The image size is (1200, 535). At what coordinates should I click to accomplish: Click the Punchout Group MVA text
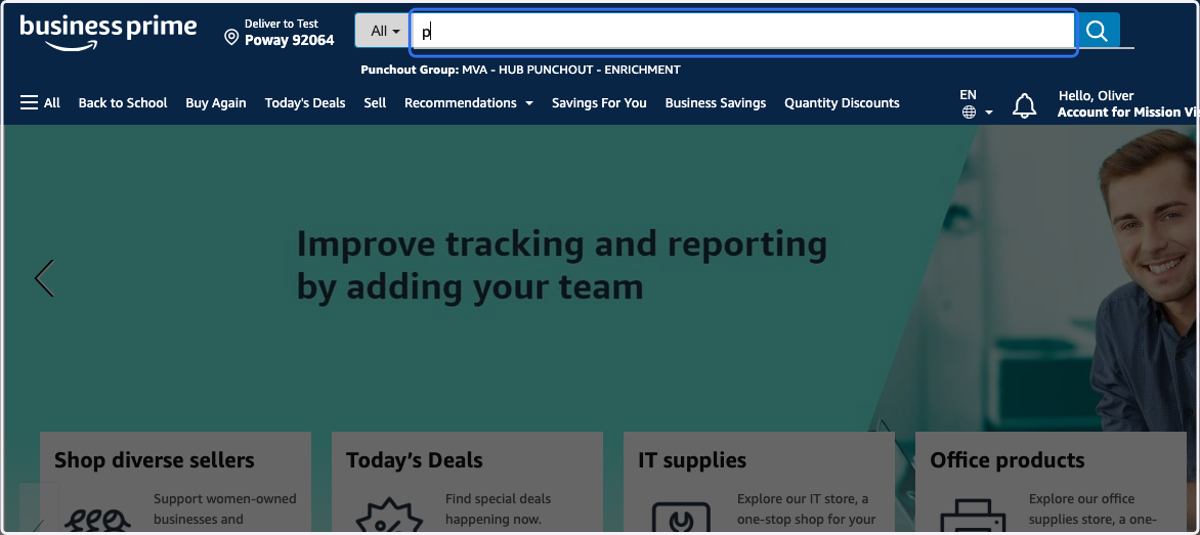[x=520, y=70]
